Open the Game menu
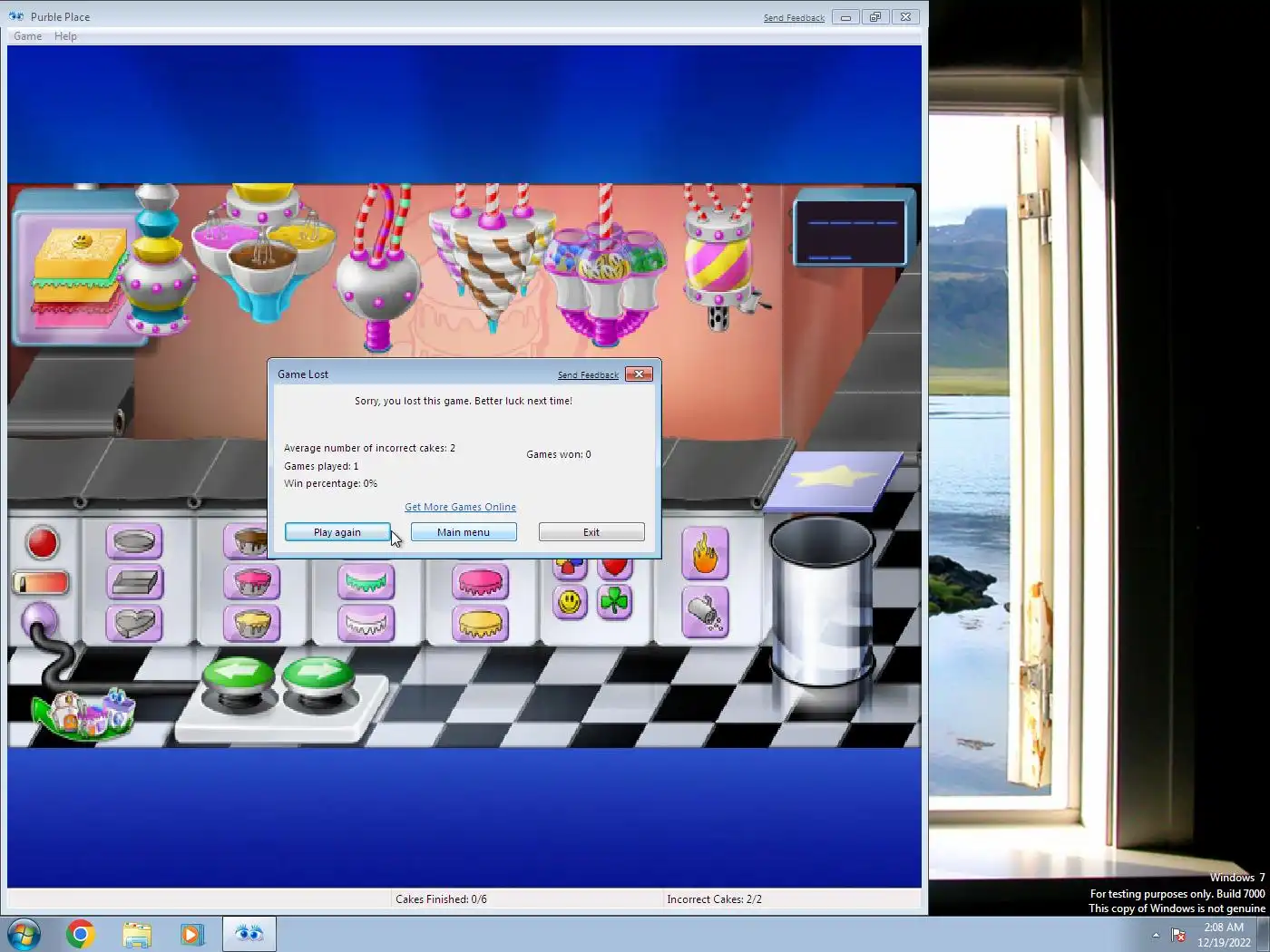 coord(27,36)
